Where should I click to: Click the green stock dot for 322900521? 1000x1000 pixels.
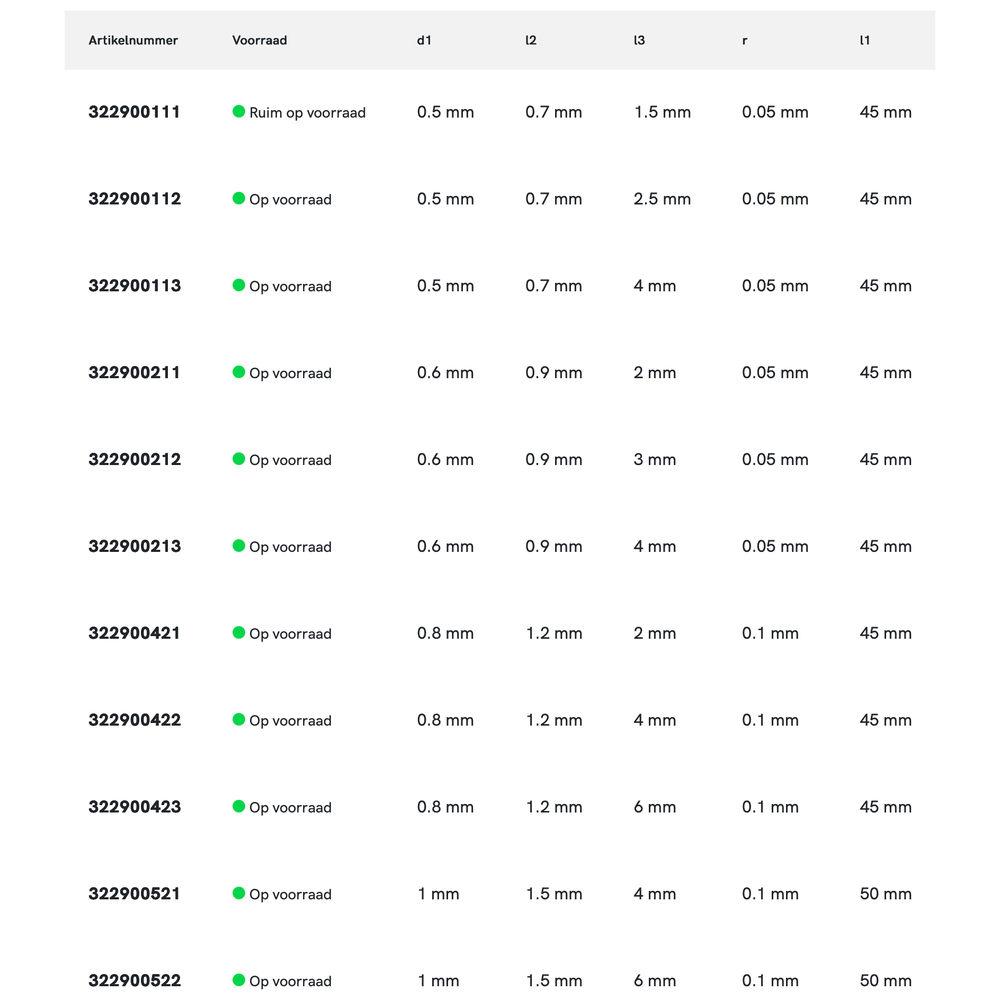(x=239, y=893)
